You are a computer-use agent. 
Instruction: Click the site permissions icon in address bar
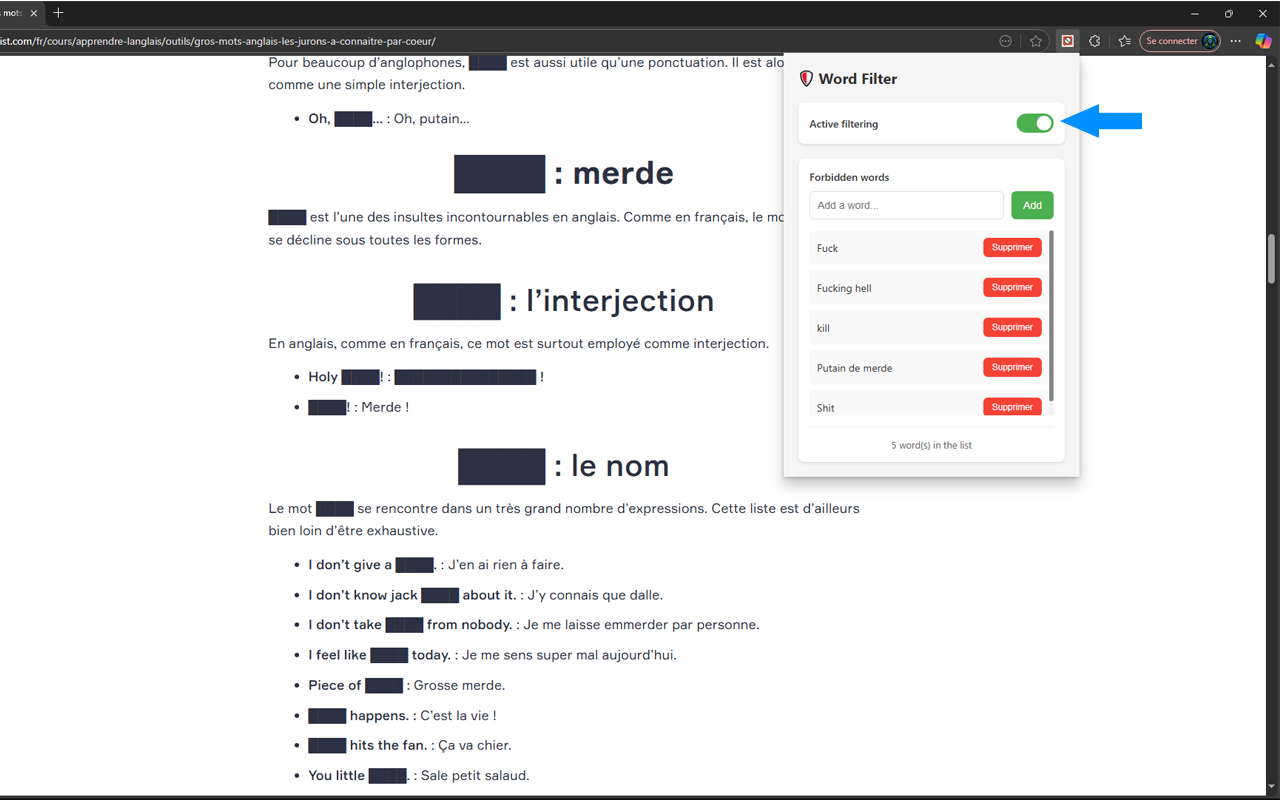coord(1005,41)
